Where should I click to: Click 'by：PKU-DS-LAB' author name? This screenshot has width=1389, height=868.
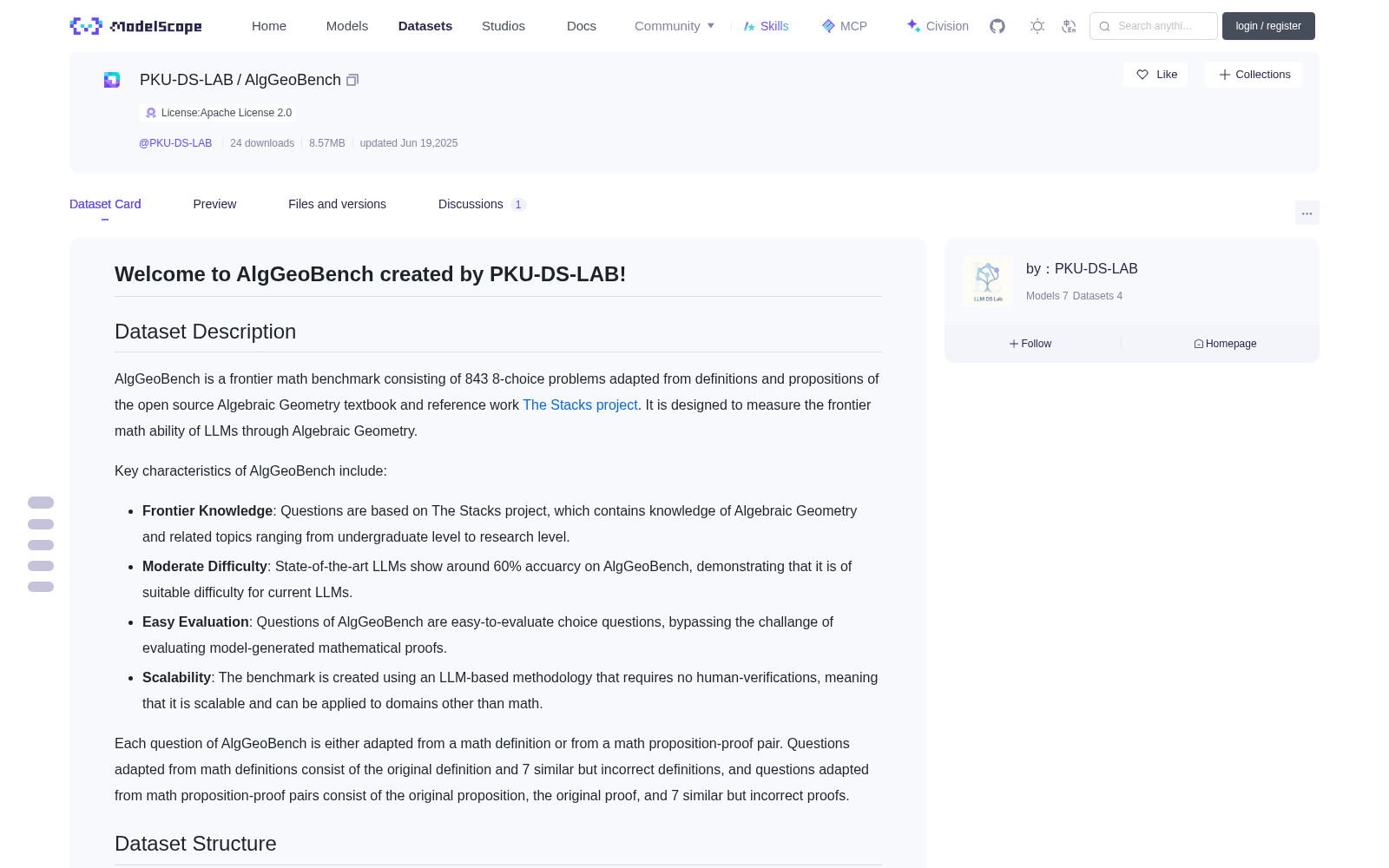(x=1082, y=269)
